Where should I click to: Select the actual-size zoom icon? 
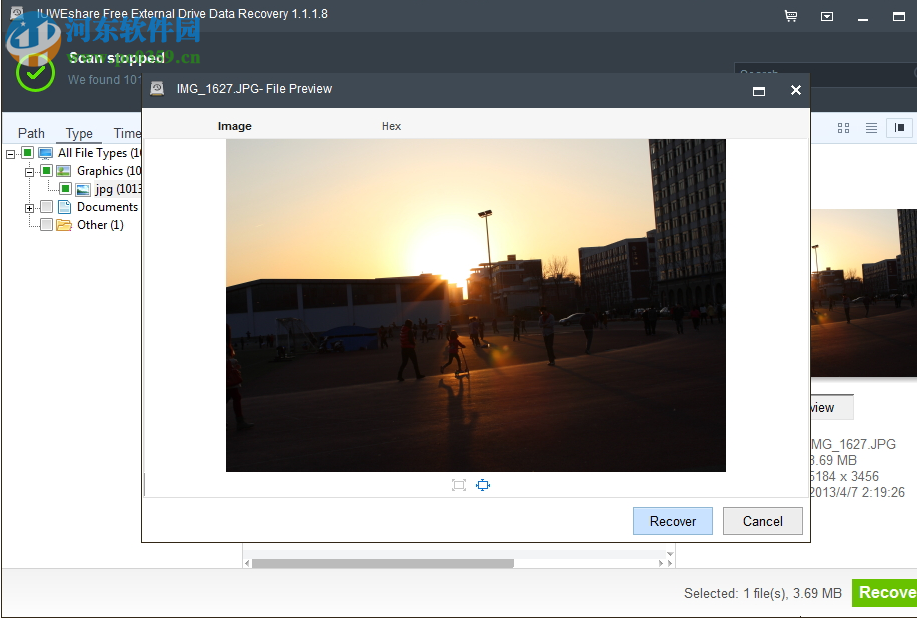pyautogui.click(x=484, y=485)
